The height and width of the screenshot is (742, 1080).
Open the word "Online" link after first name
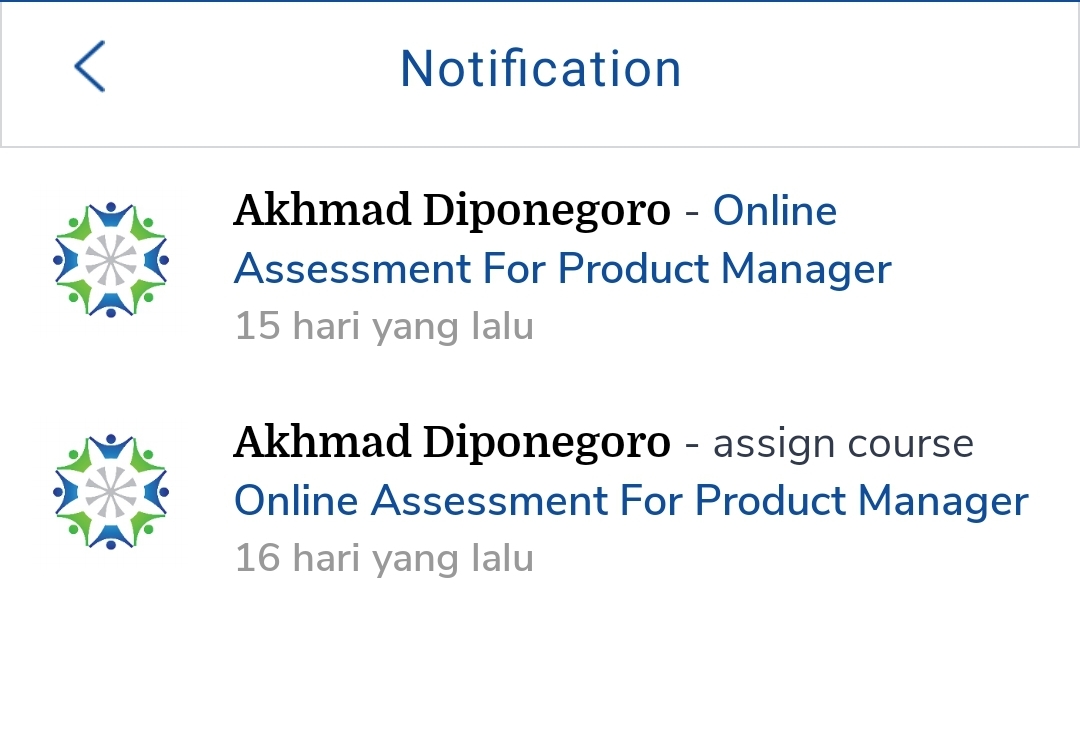pos(775,211)
